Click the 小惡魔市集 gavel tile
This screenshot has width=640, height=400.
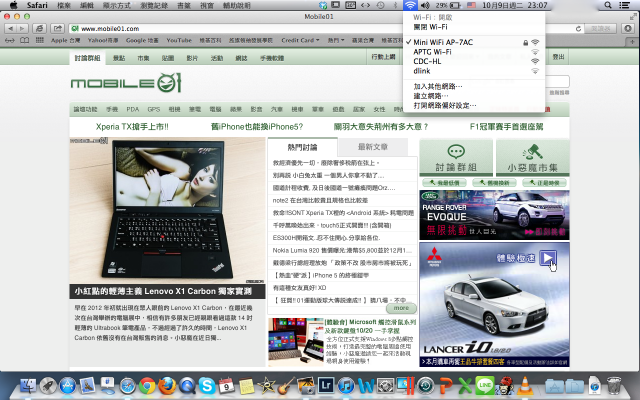[x=533, y=158]
